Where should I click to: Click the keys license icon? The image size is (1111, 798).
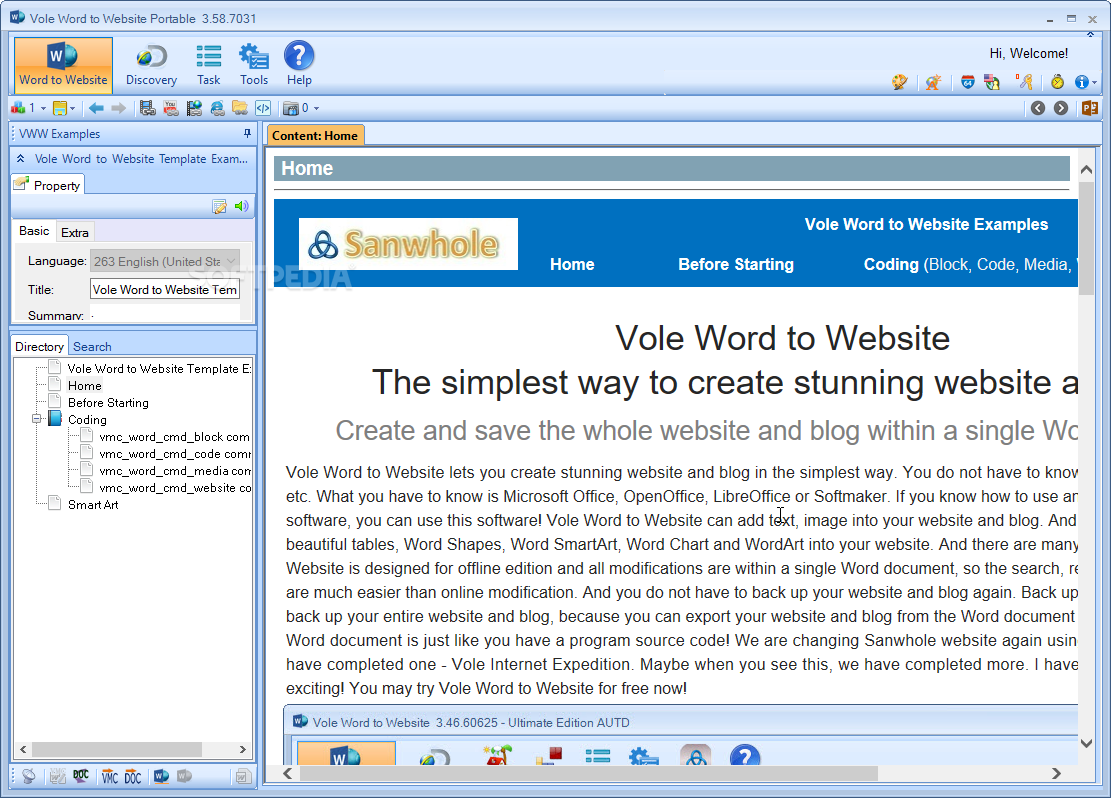click(1025, 82)
